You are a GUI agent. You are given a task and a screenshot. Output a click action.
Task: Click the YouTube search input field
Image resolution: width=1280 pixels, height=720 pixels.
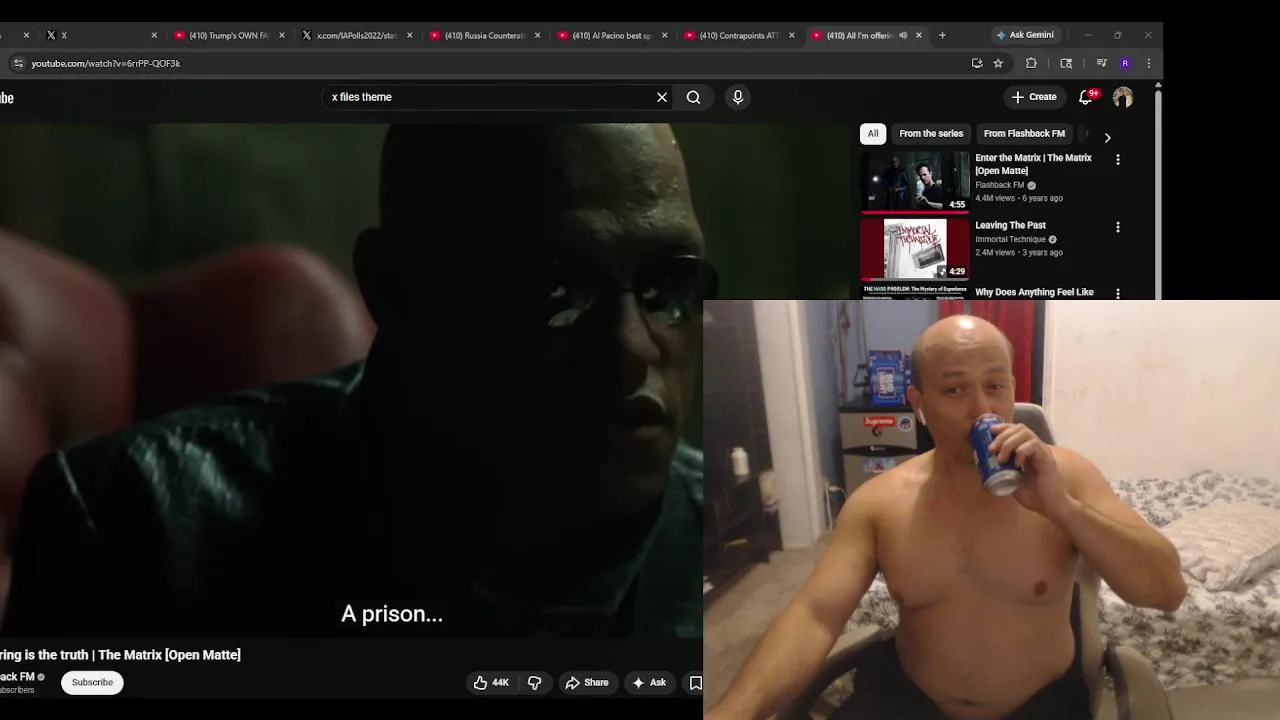490,97
